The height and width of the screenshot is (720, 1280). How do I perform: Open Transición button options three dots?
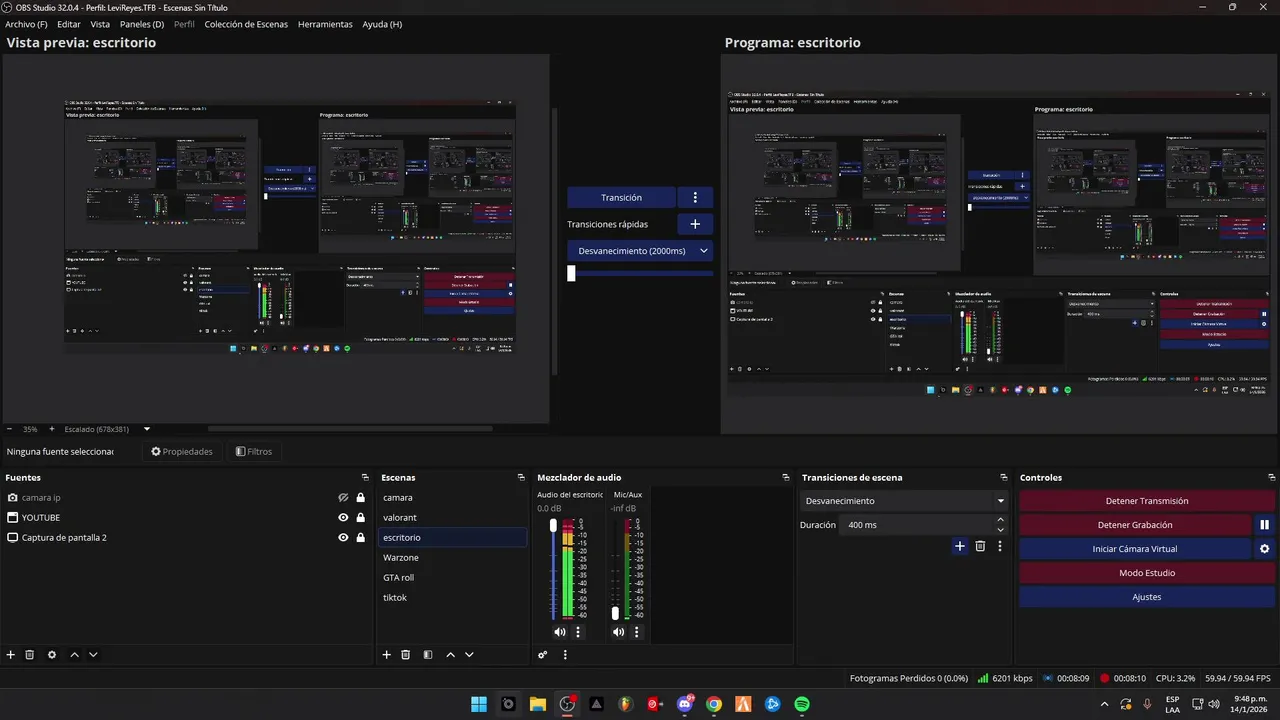click(695, 198)
